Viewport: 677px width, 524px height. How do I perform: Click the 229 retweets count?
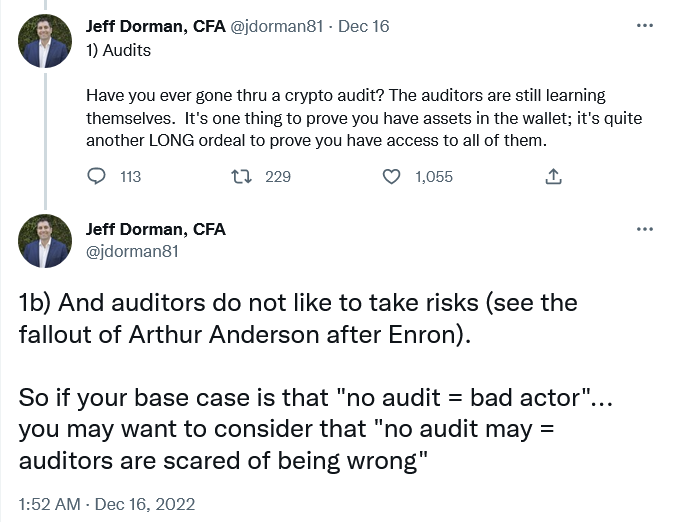(277, 176)
